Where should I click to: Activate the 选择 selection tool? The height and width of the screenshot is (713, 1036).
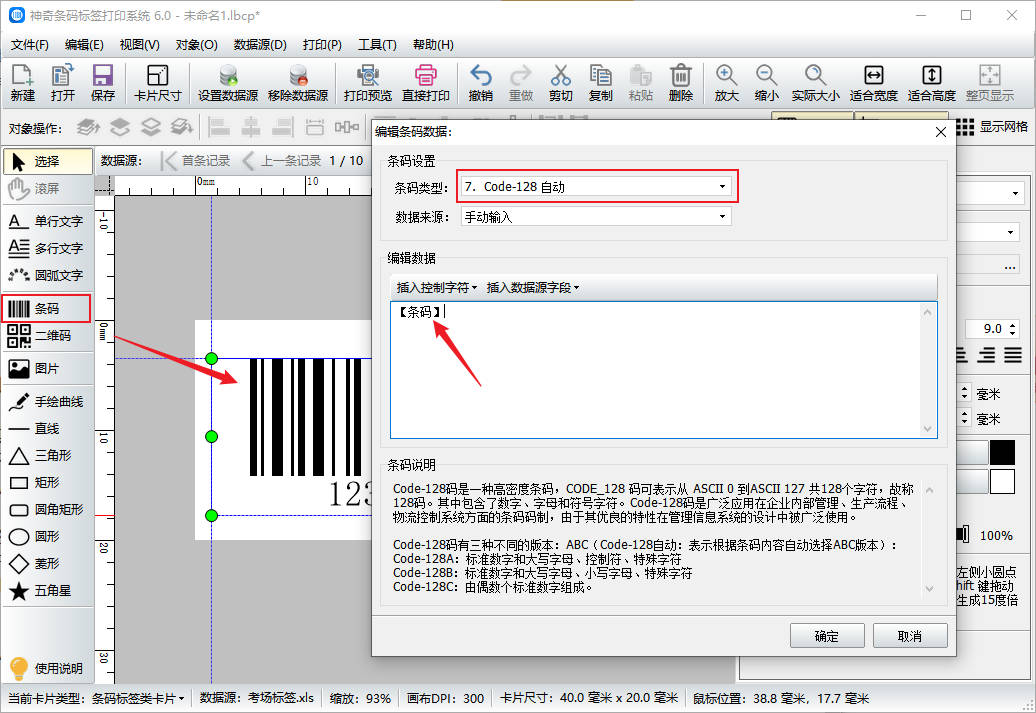pos(48,161)
